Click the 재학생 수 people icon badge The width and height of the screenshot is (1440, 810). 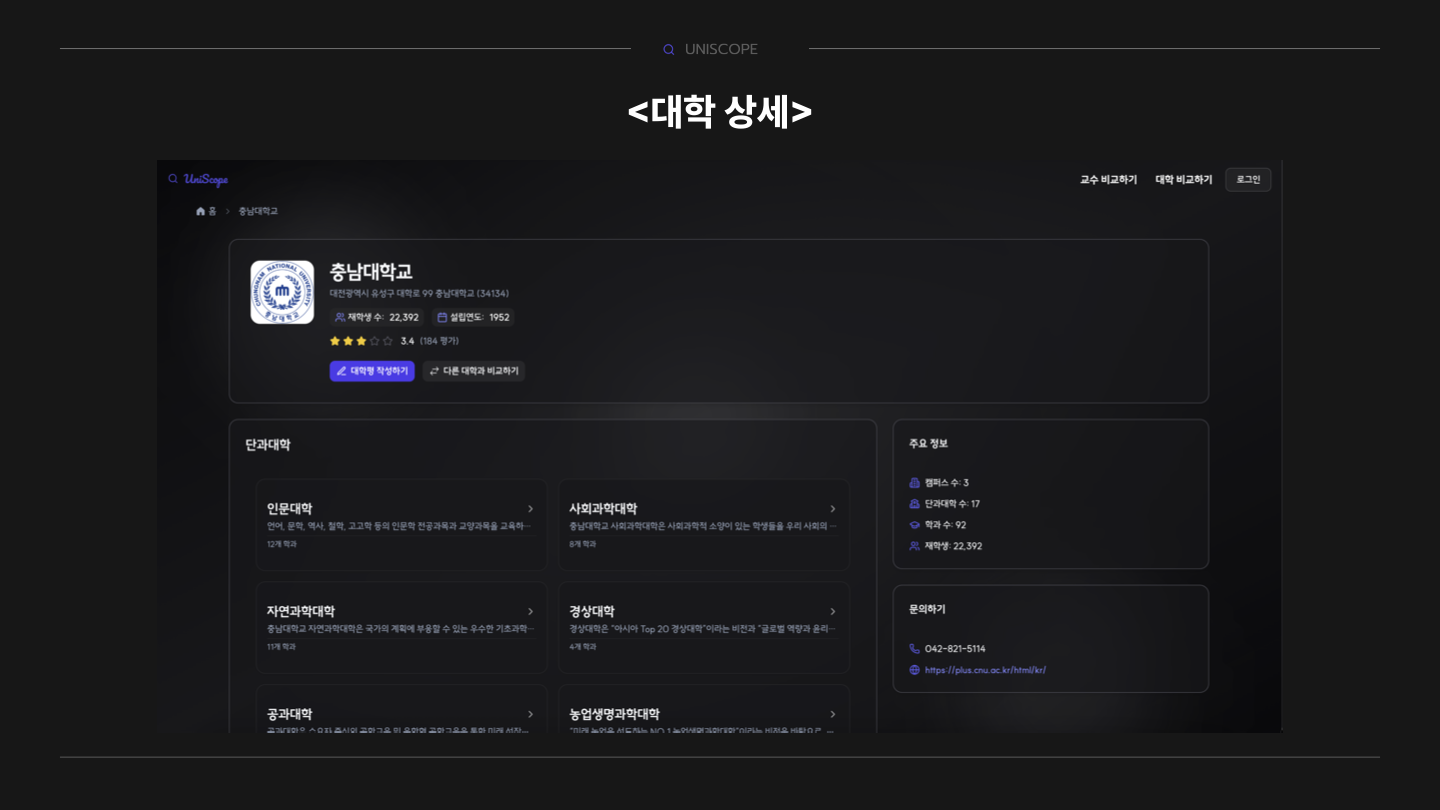pos(340,317)
